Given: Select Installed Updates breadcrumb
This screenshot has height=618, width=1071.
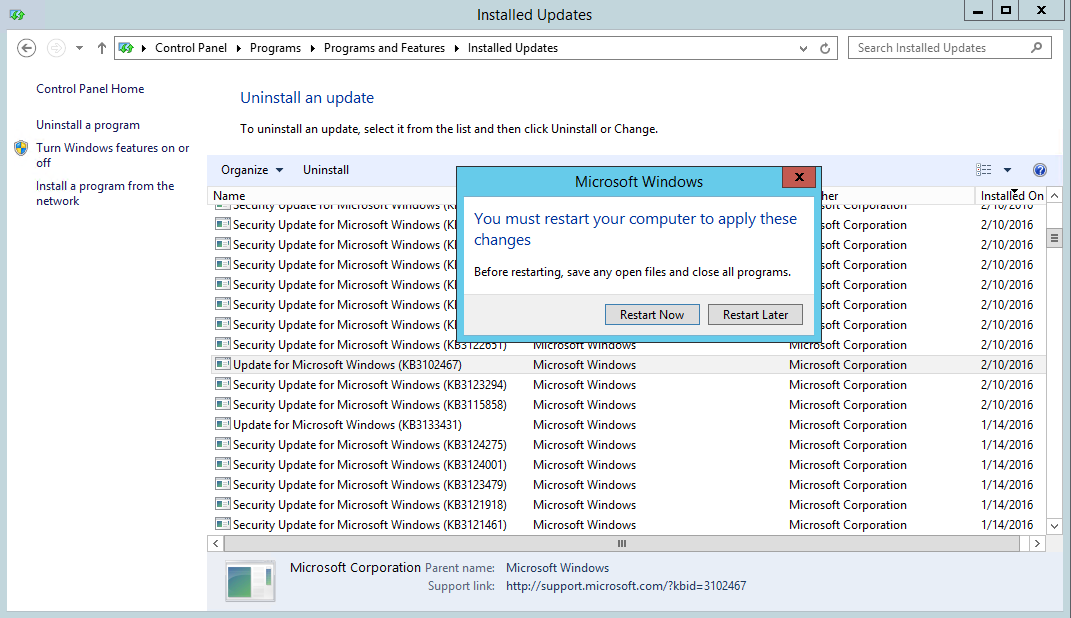Looking at the screenshot, I should 513,48.
